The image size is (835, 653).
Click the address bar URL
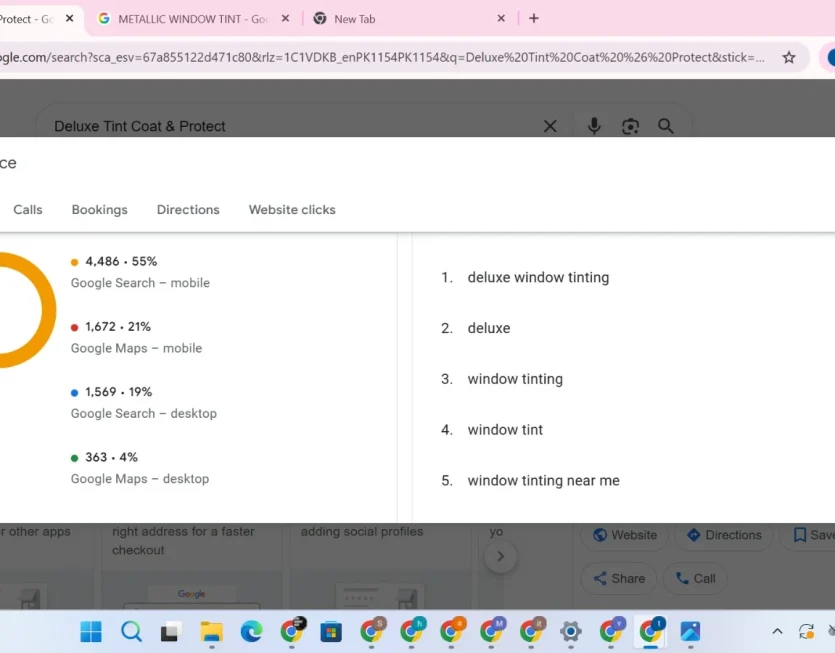pyautogui.click(x=382, y=58)
